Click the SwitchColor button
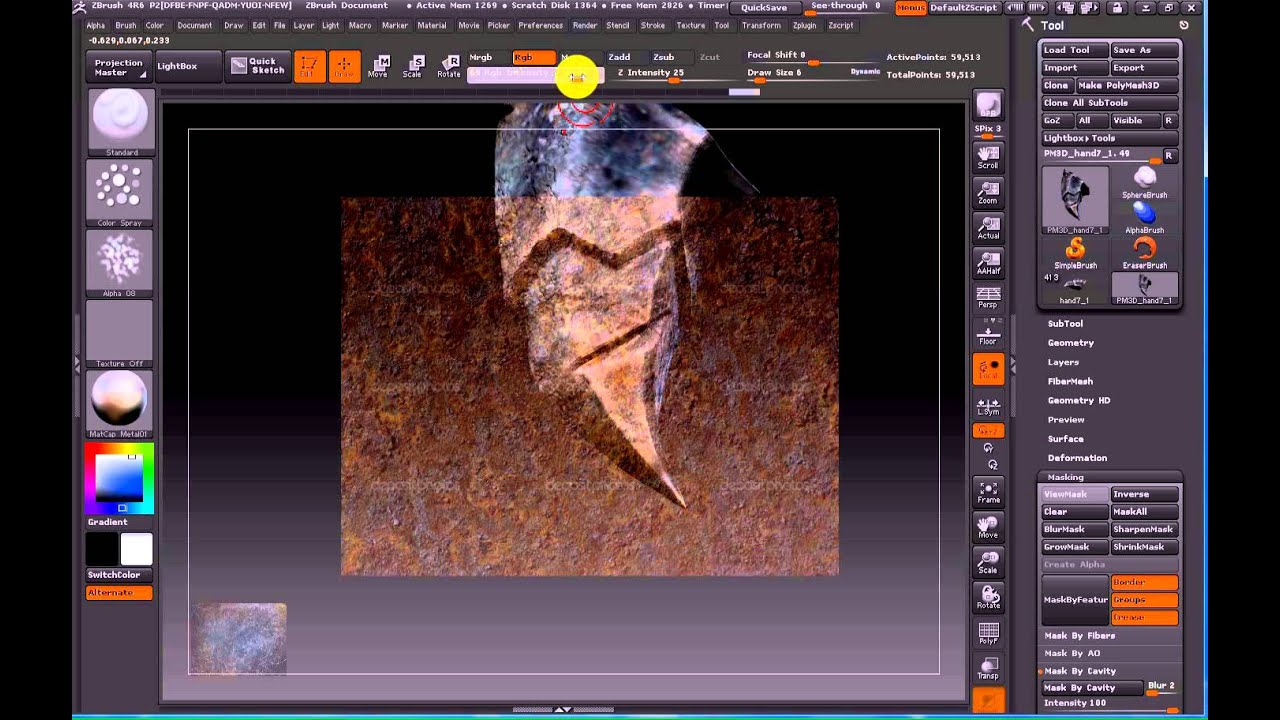The width and height of the screenshot is (1280, 720). pyautogui.click(x=119, y=575)
